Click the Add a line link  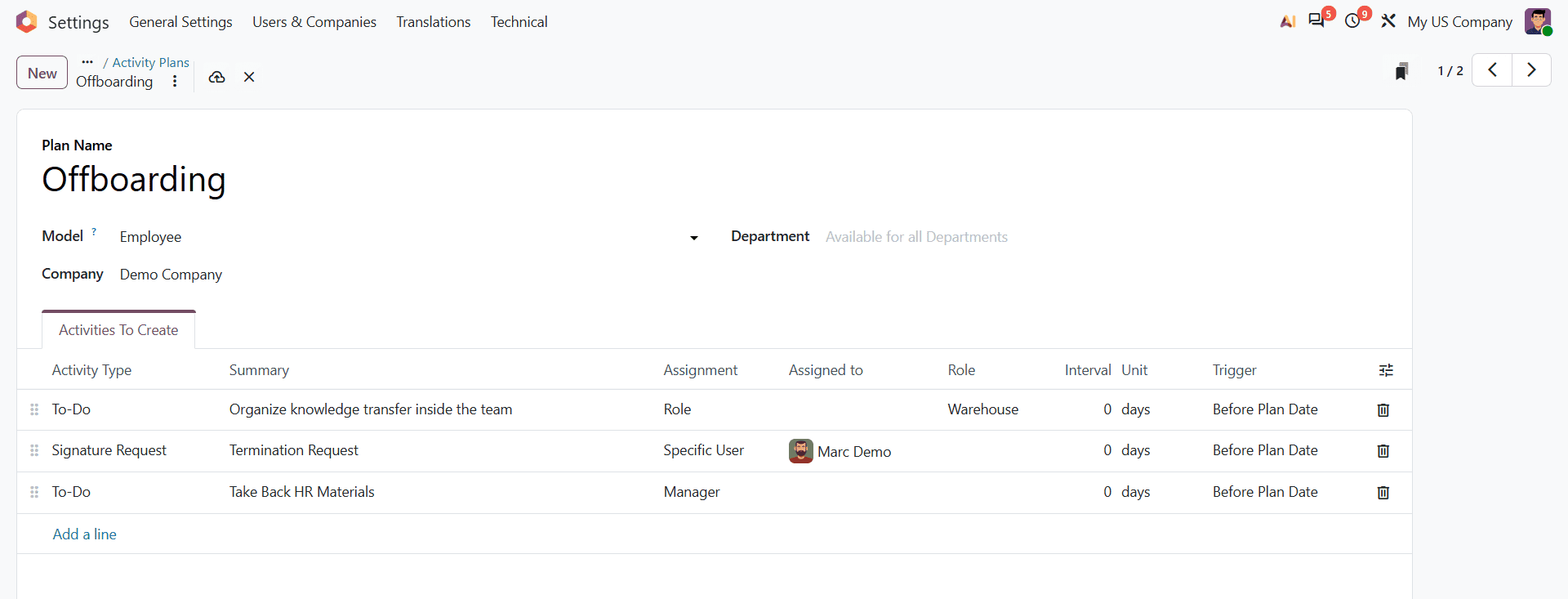[85, 534]
